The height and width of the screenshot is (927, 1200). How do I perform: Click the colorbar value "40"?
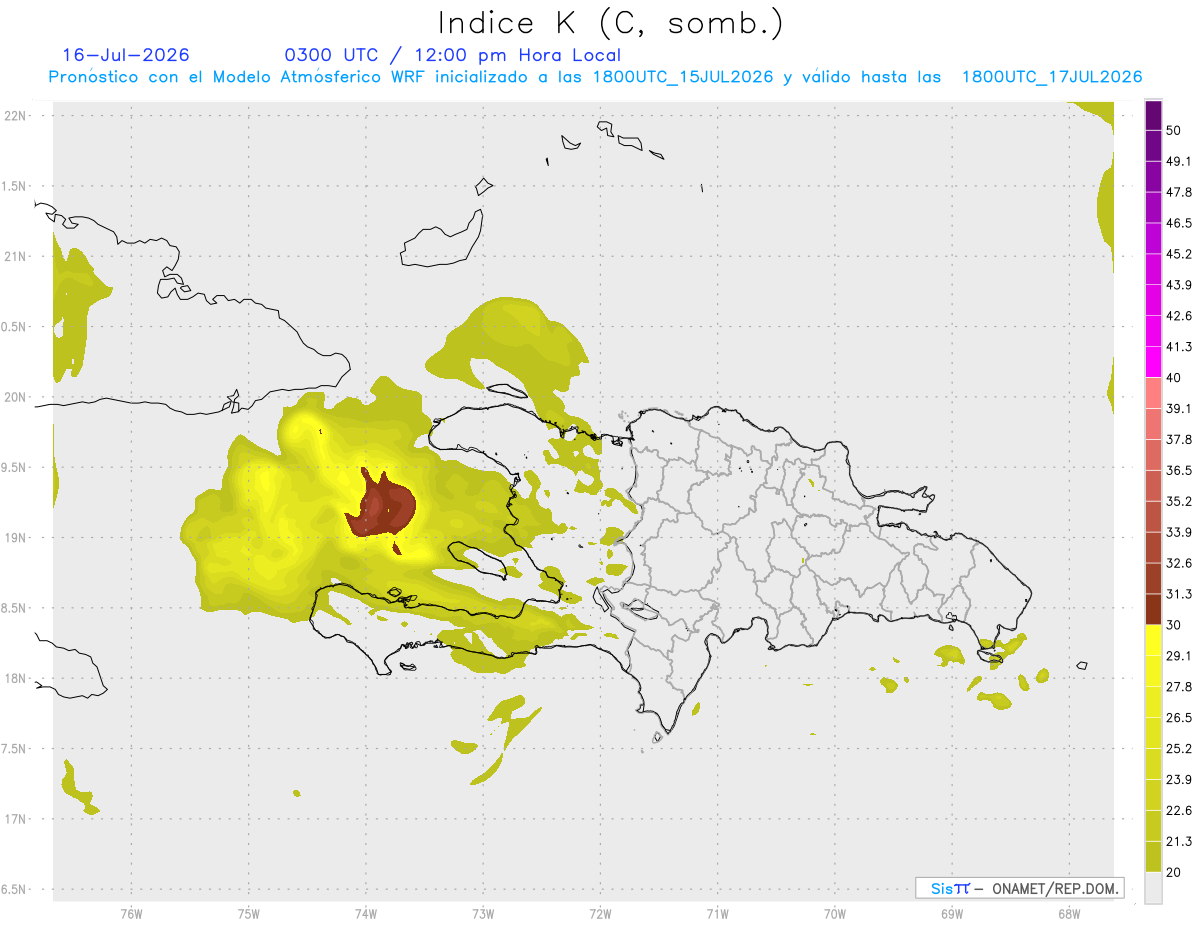click(1174, 378)
